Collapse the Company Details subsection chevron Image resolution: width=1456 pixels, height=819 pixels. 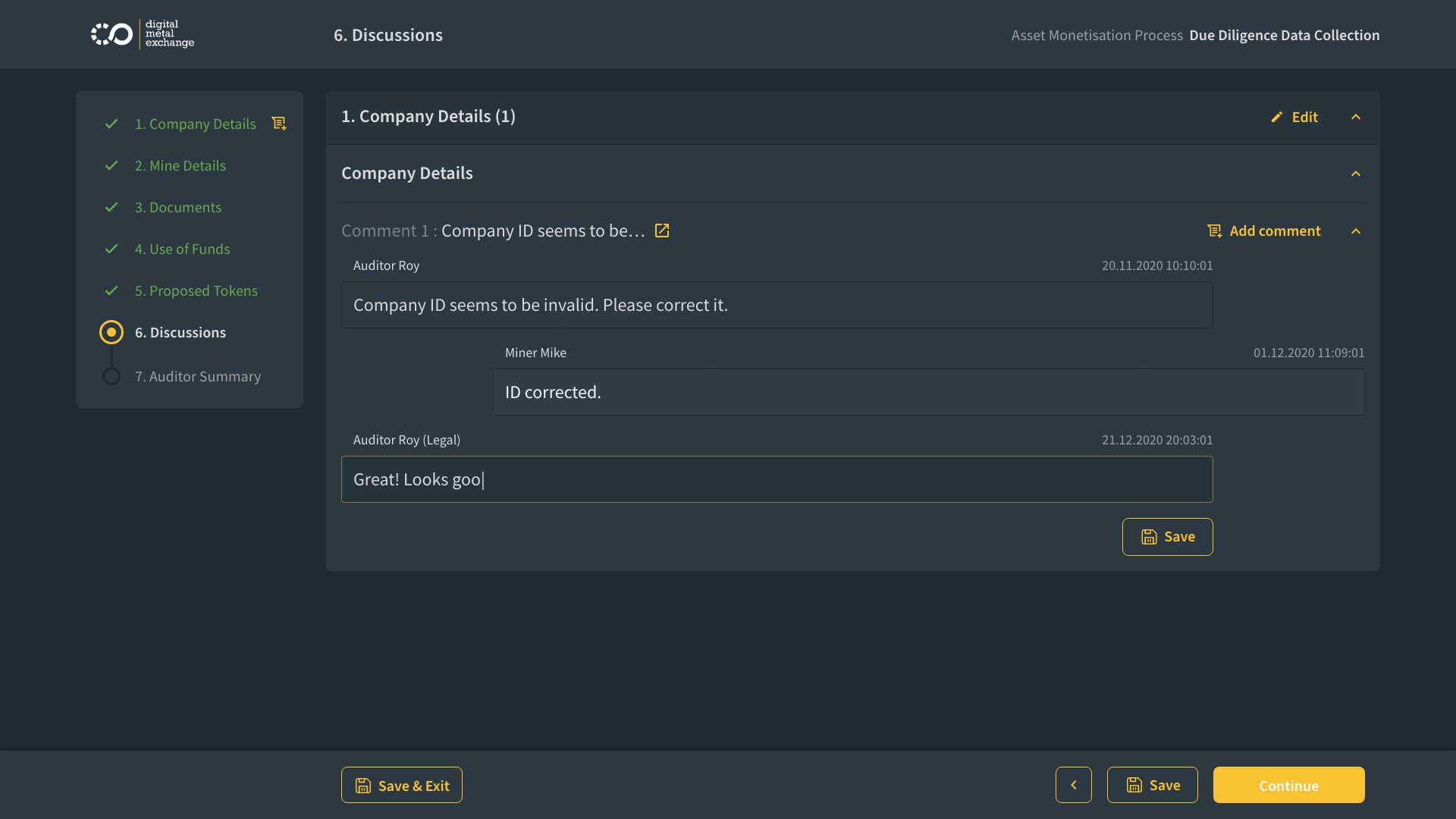[1356, 174]
